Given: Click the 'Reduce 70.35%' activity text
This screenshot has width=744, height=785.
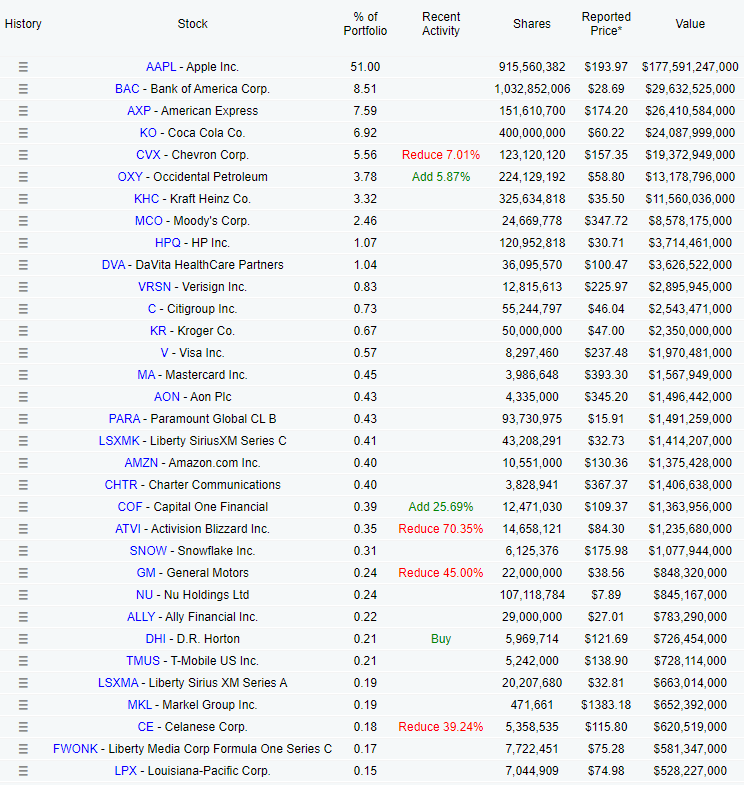Looking at the screenshot, I should pos(441,529).
